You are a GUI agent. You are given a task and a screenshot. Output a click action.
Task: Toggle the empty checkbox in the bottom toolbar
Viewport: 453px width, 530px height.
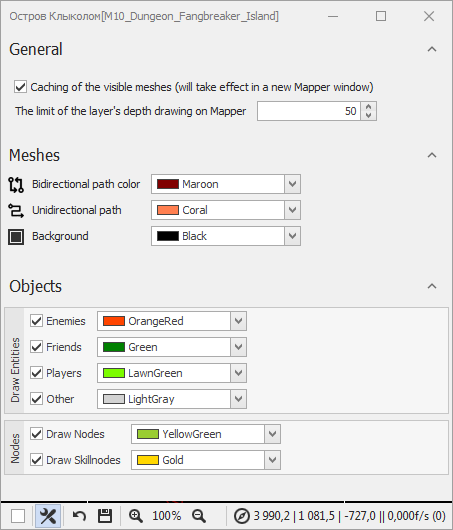pyautogui.click(x=18, y=516)
